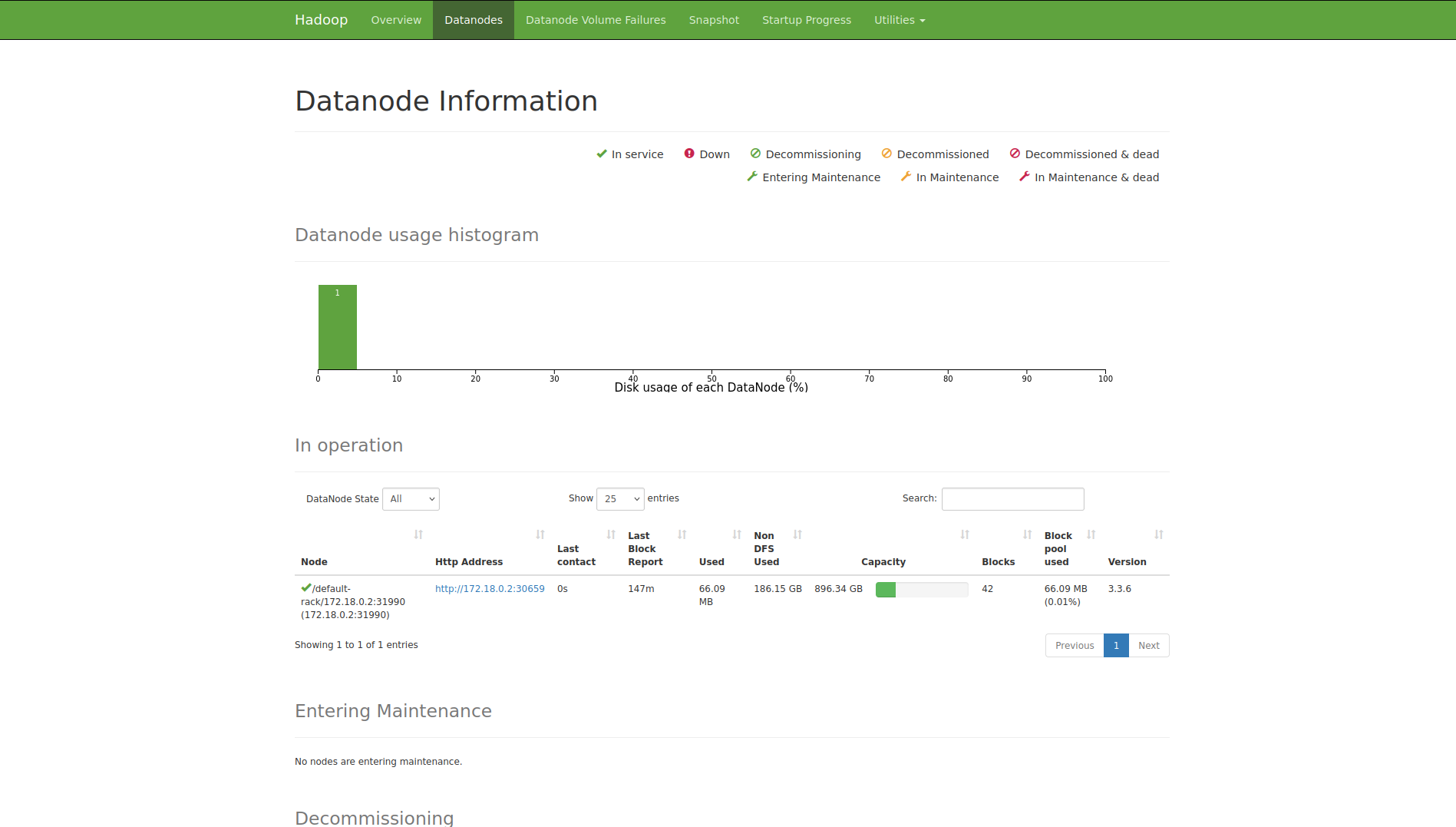
Task: Open Datanode Volume Failures tab
Action: 596,20
